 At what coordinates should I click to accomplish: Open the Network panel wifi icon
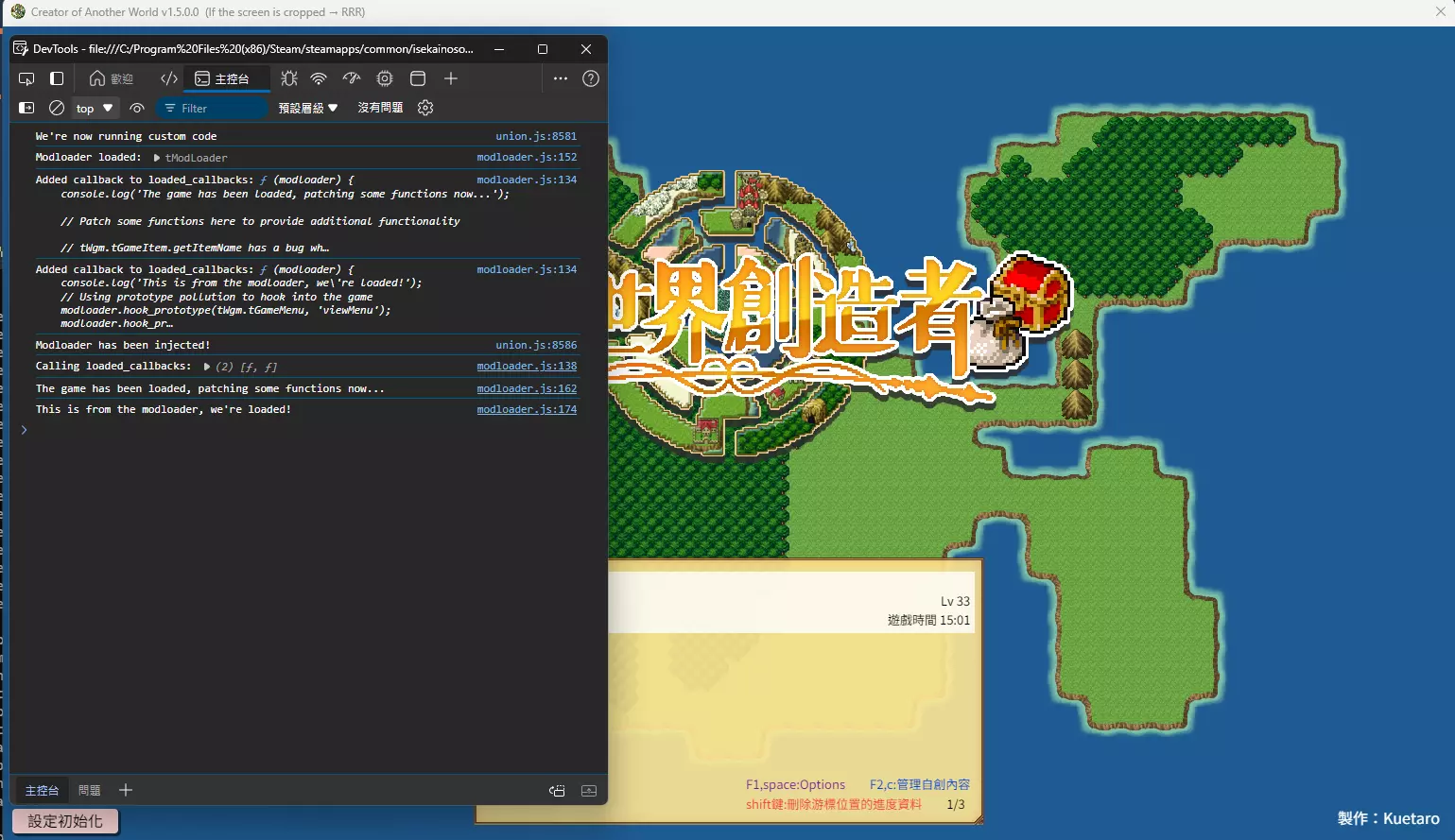(x=319, y=78)
